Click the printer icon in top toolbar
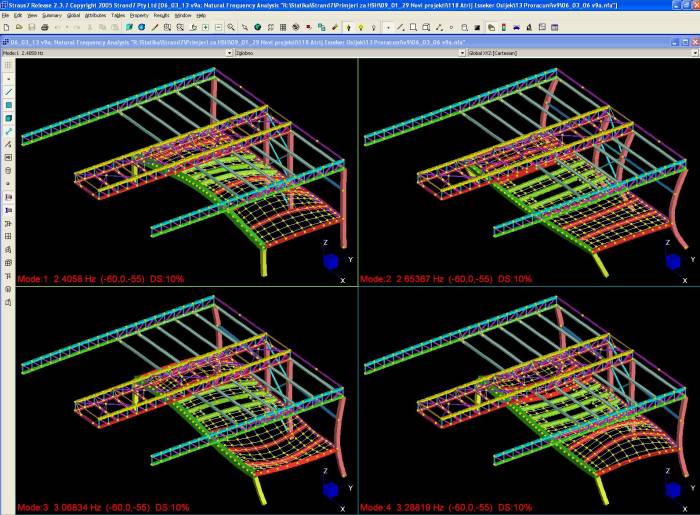 [x=45, y=27]
